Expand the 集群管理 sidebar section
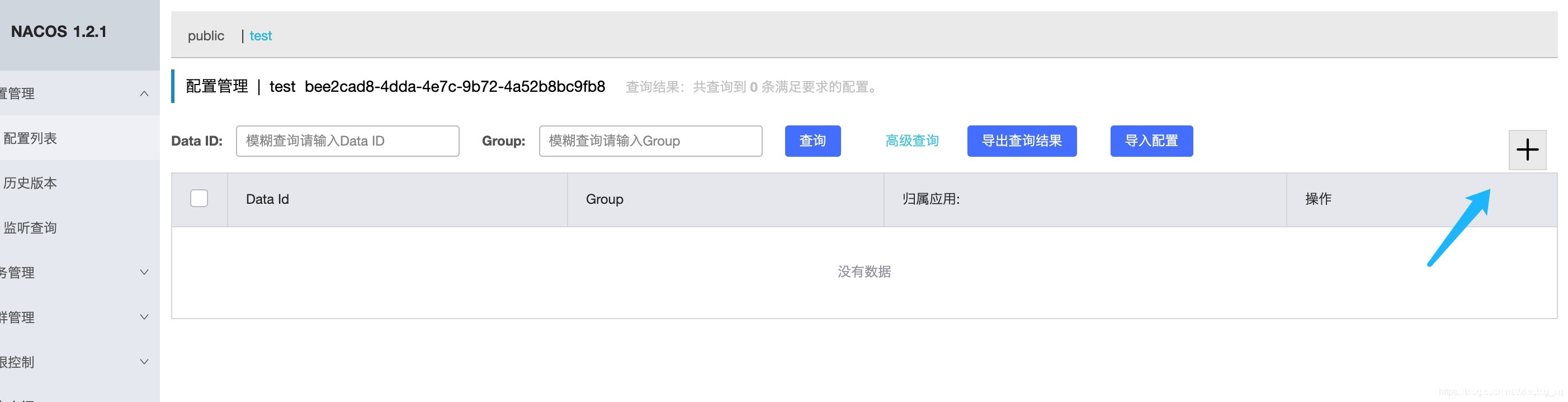1568x402 pixels. [144, 317]
